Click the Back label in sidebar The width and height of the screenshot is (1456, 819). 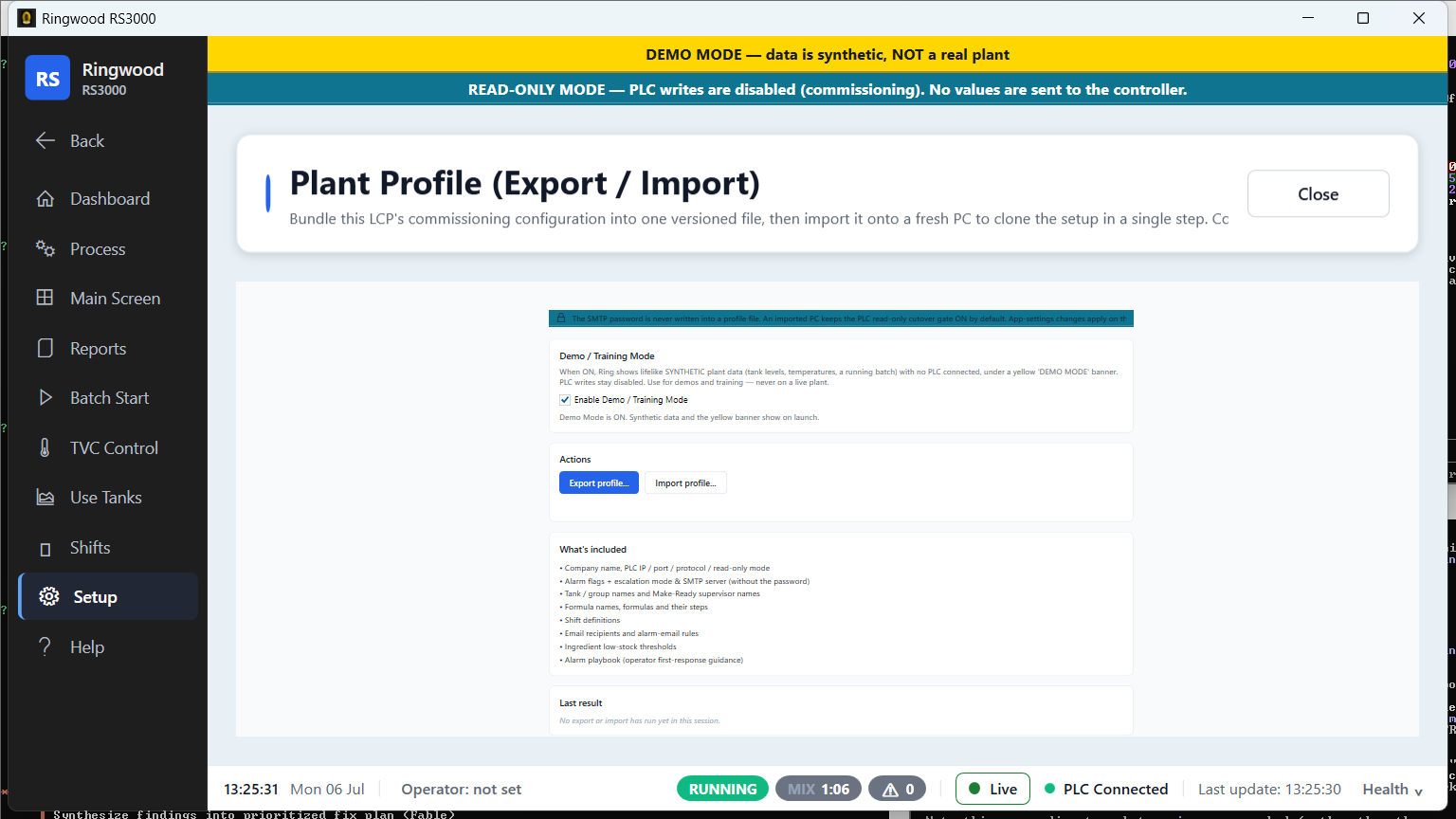87,140
